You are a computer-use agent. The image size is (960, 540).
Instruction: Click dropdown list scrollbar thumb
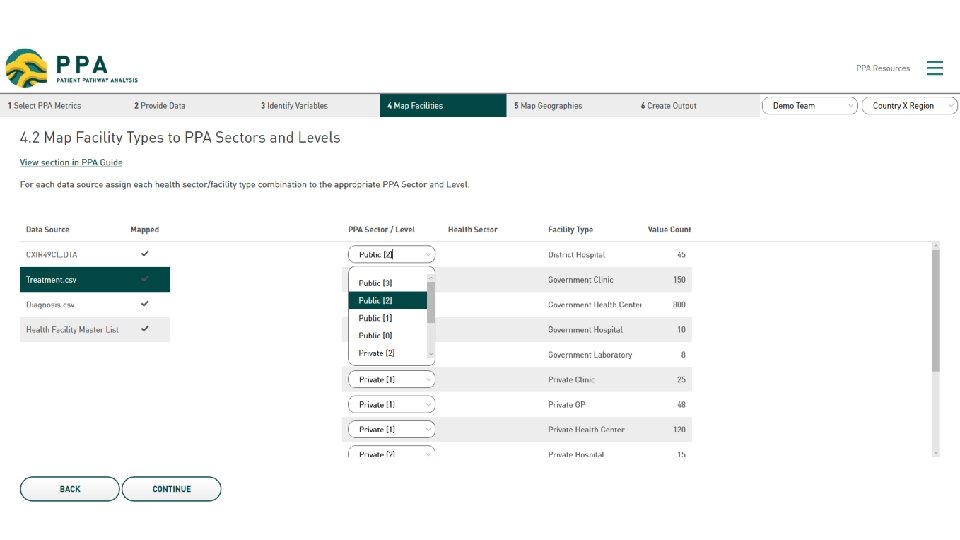[431, 302]
